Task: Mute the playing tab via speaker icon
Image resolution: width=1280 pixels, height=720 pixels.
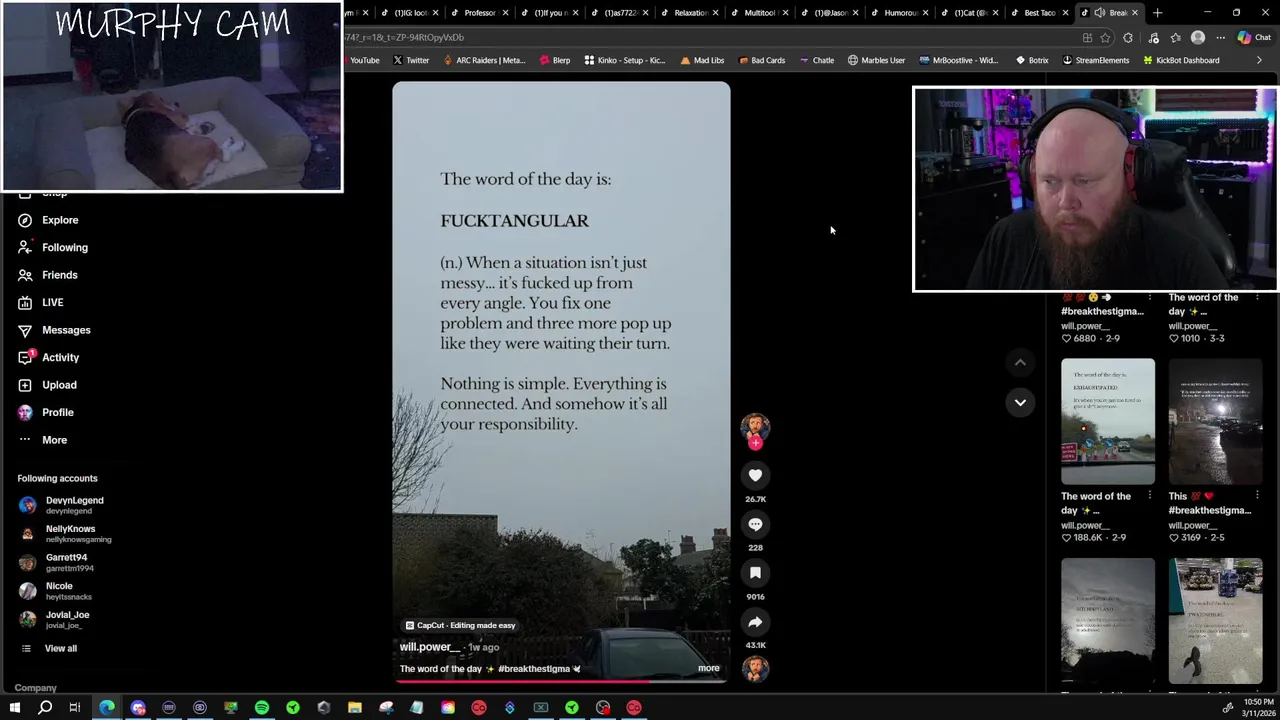Action: click(1100, 13)
